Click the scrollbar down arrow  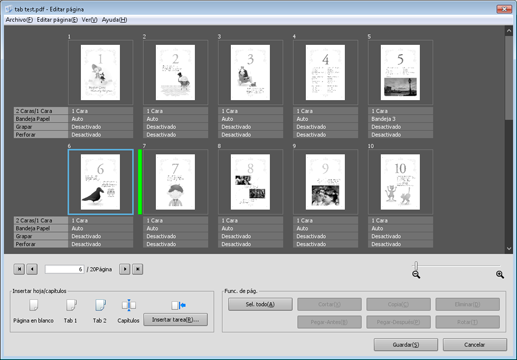pyautogui.click(x=509, y=248)
